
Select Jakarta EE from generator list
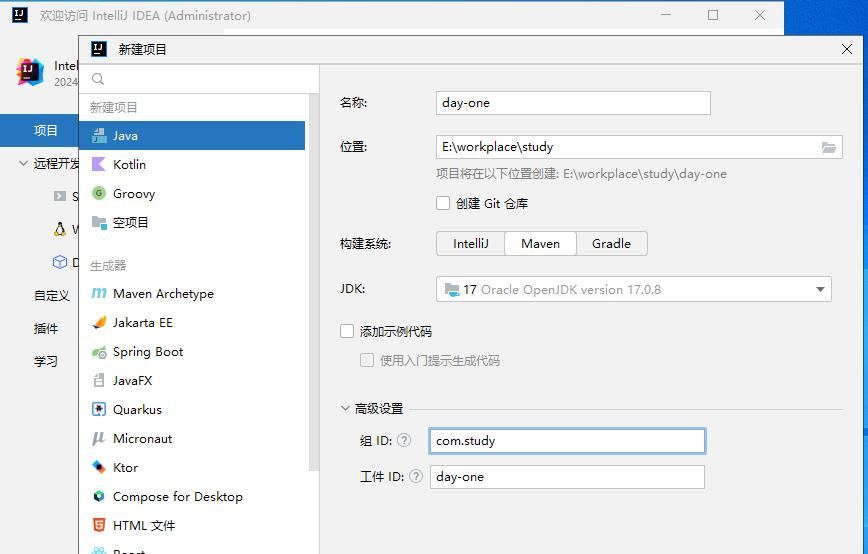coord(142,323)
